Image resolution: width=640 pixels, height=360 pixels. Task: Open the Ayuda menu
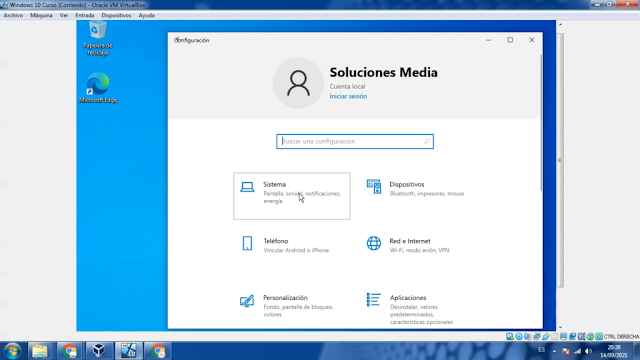pos(146,16)
